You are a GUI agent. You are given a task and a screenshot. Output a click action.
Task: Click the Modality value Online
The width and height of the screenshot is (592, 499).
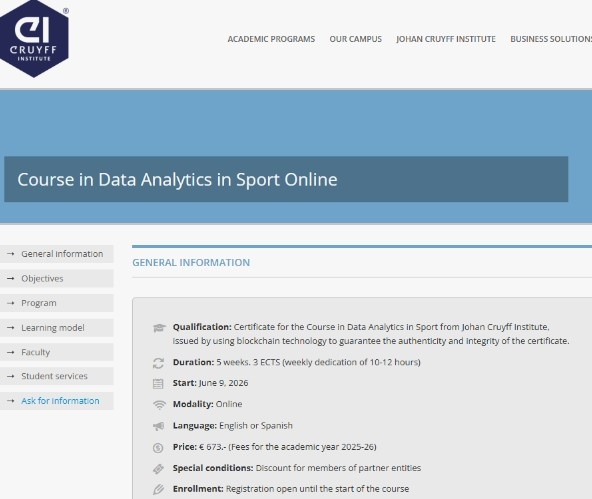(x=229, y=404)
